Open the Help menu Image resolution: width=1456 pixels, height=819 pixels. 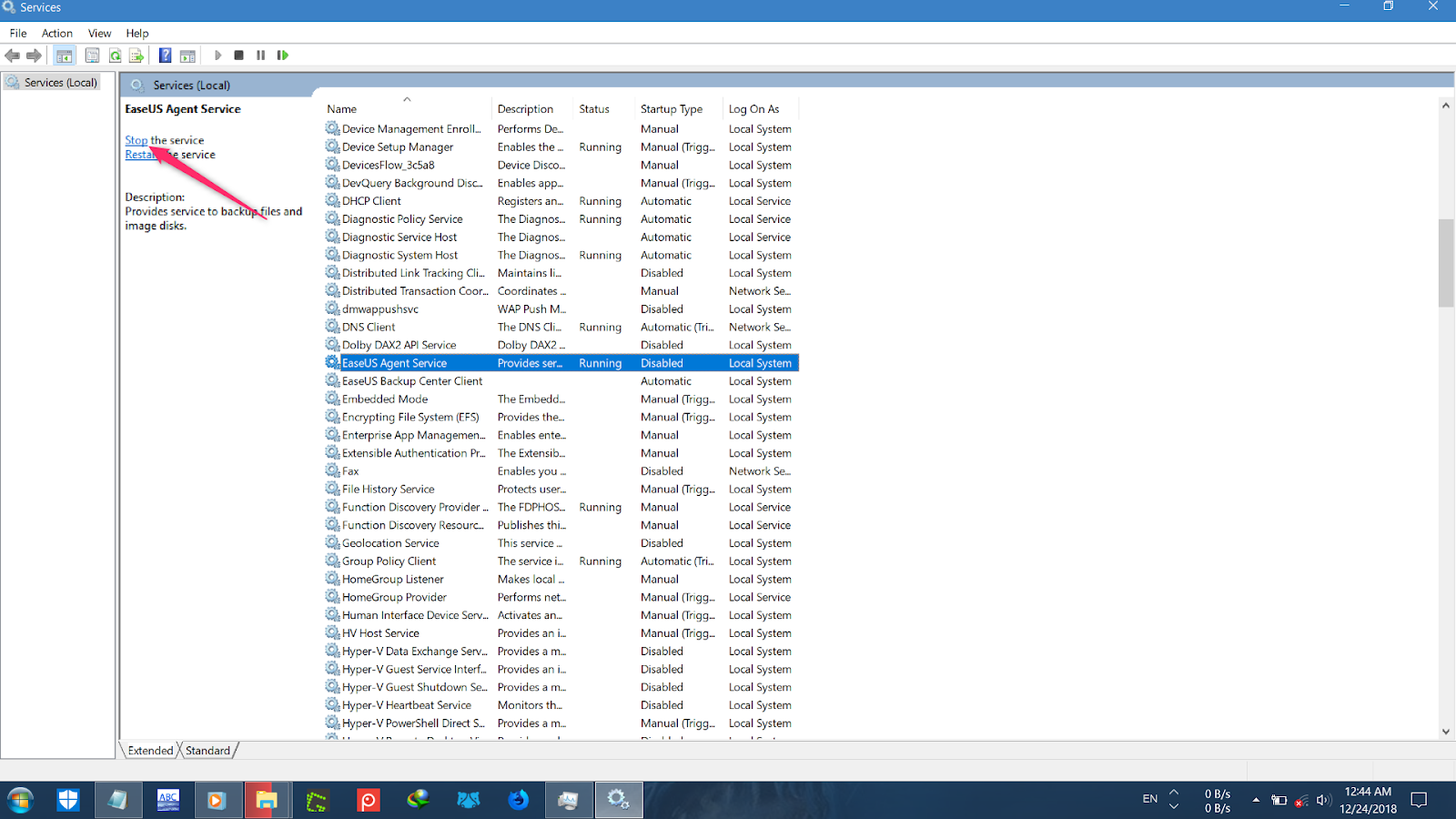click(x=137, y=34)
